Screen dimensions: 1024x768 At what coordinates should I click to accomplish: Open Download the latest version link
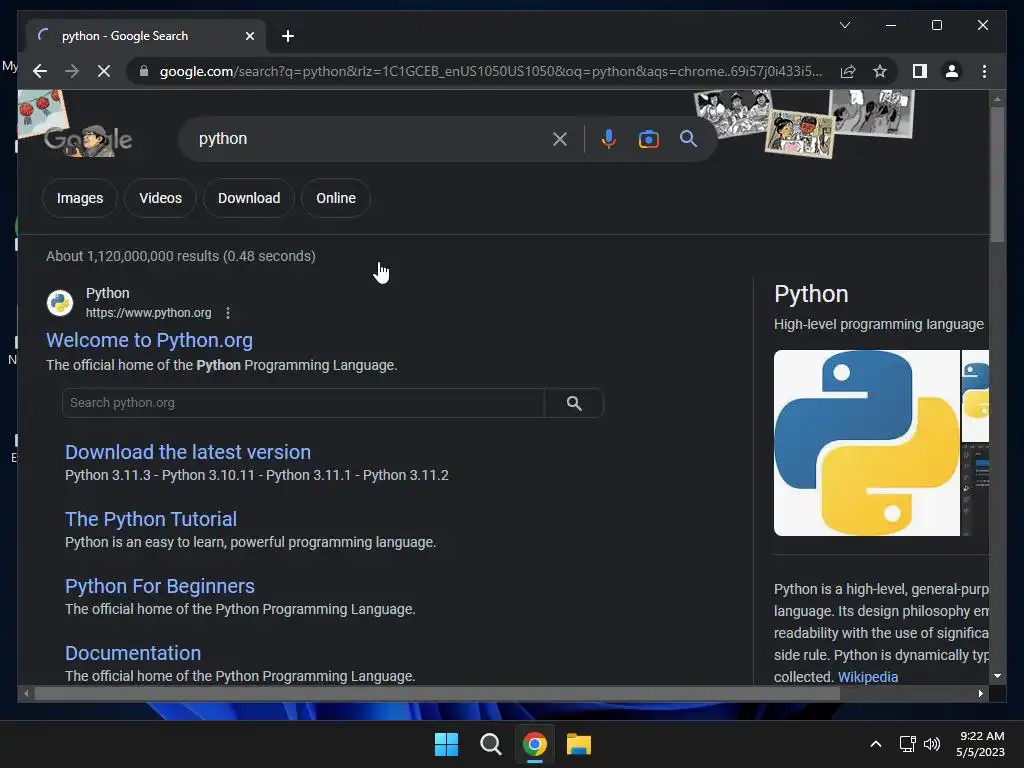click(188, 452)
